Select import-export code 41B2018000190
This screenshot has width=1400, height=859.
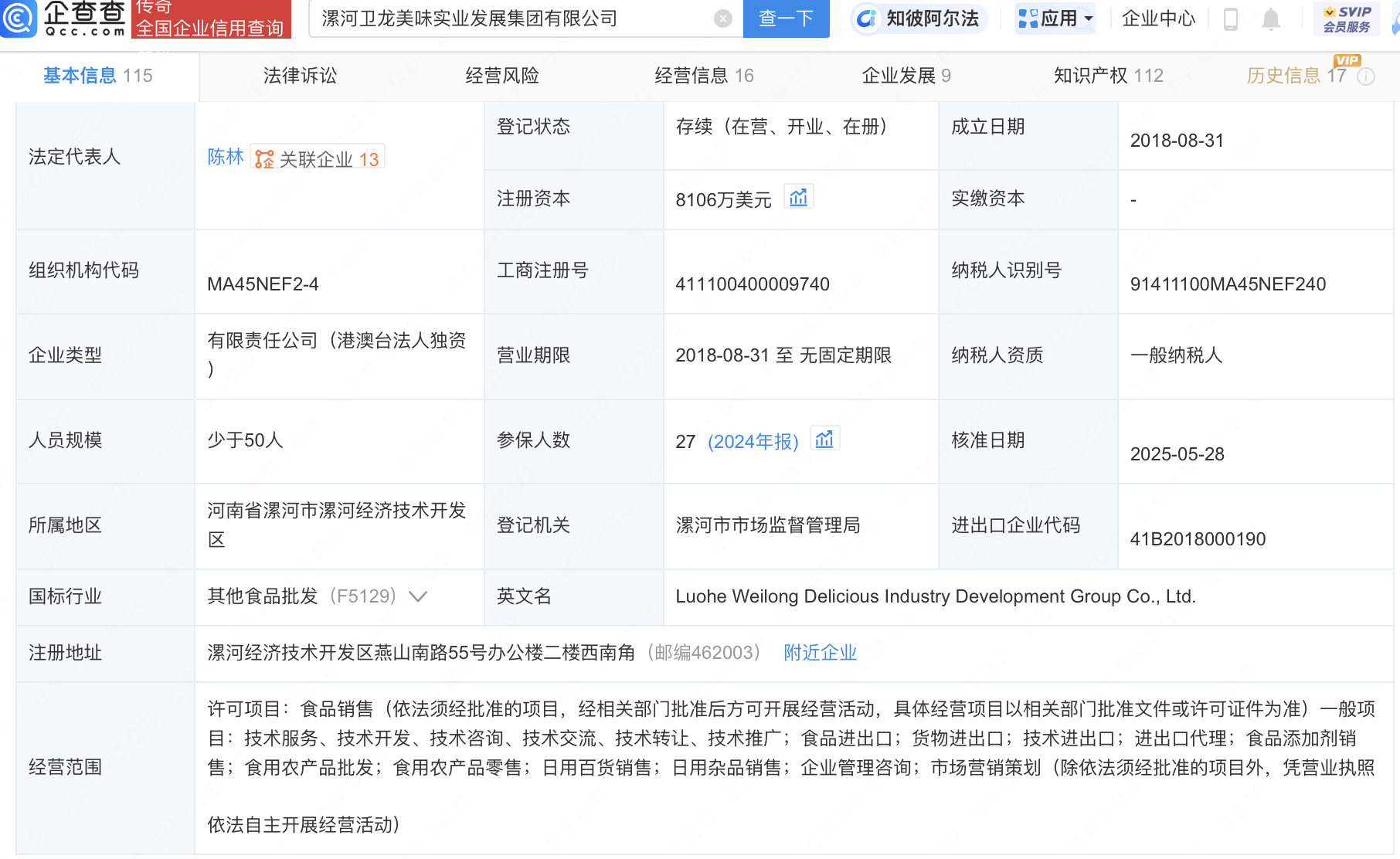(x=1198, y=539)
